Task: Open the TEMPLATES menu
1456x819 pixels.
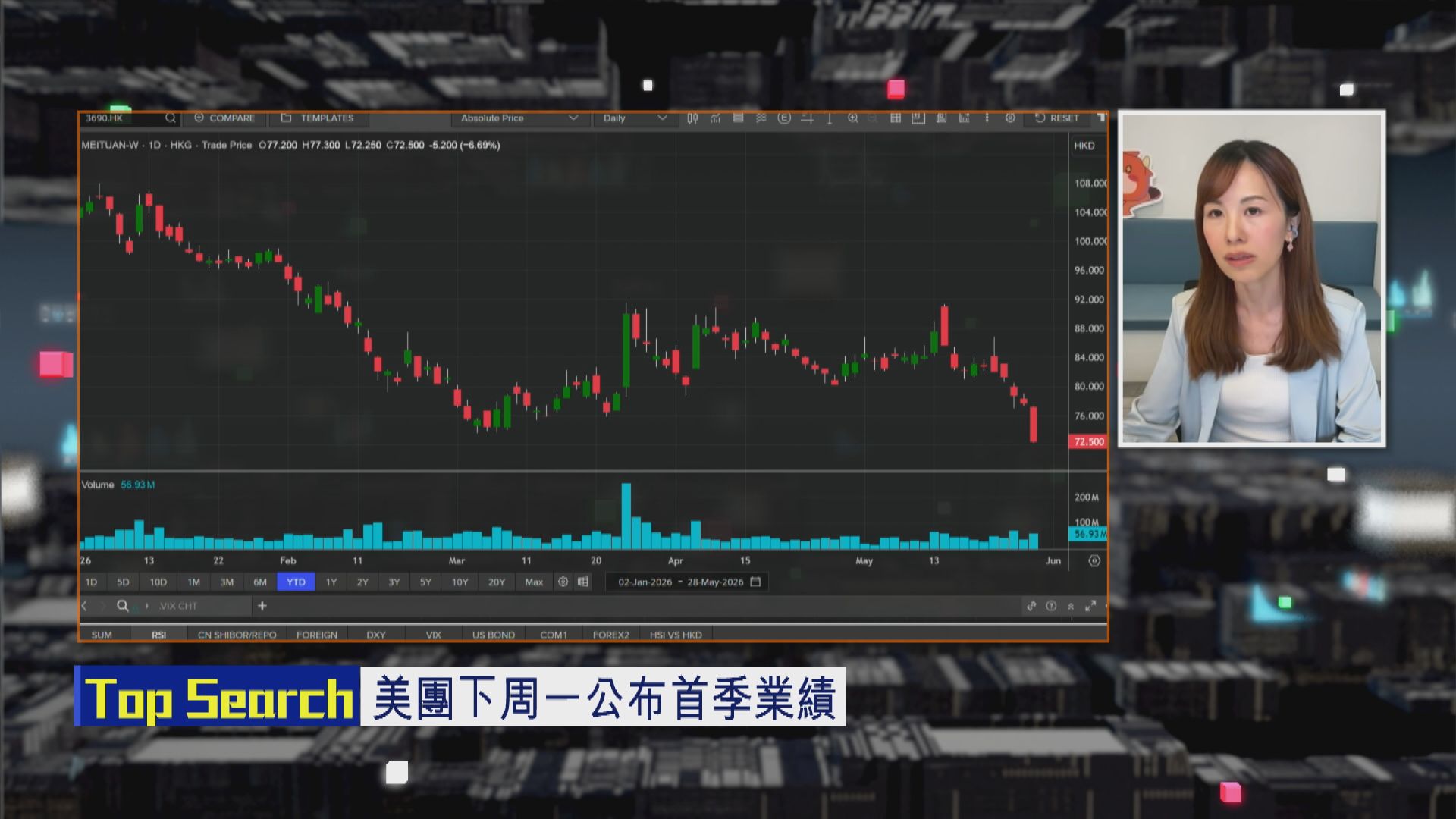Action: pos(318,118)
